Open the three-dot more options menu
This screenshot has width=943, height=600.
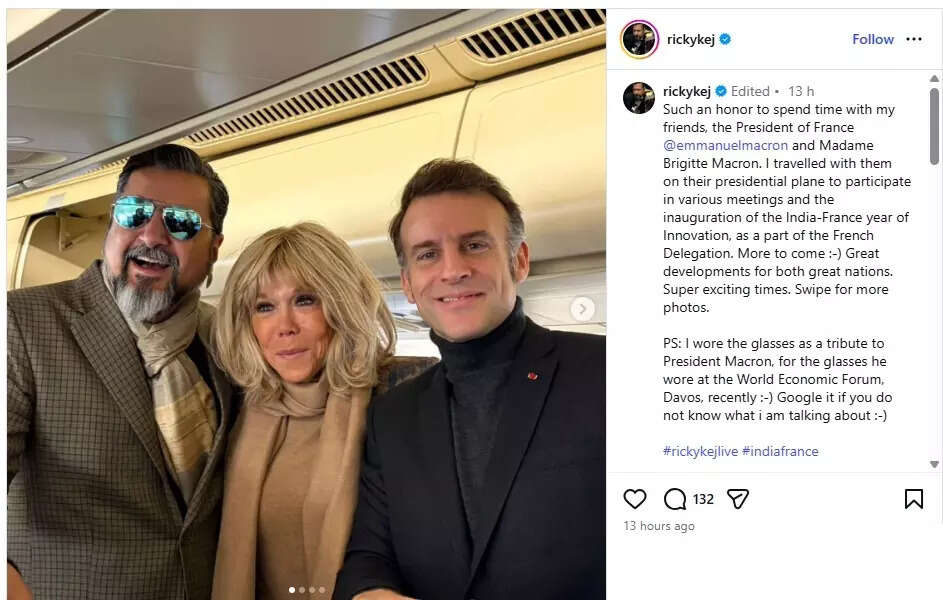(x=914, y=39)
